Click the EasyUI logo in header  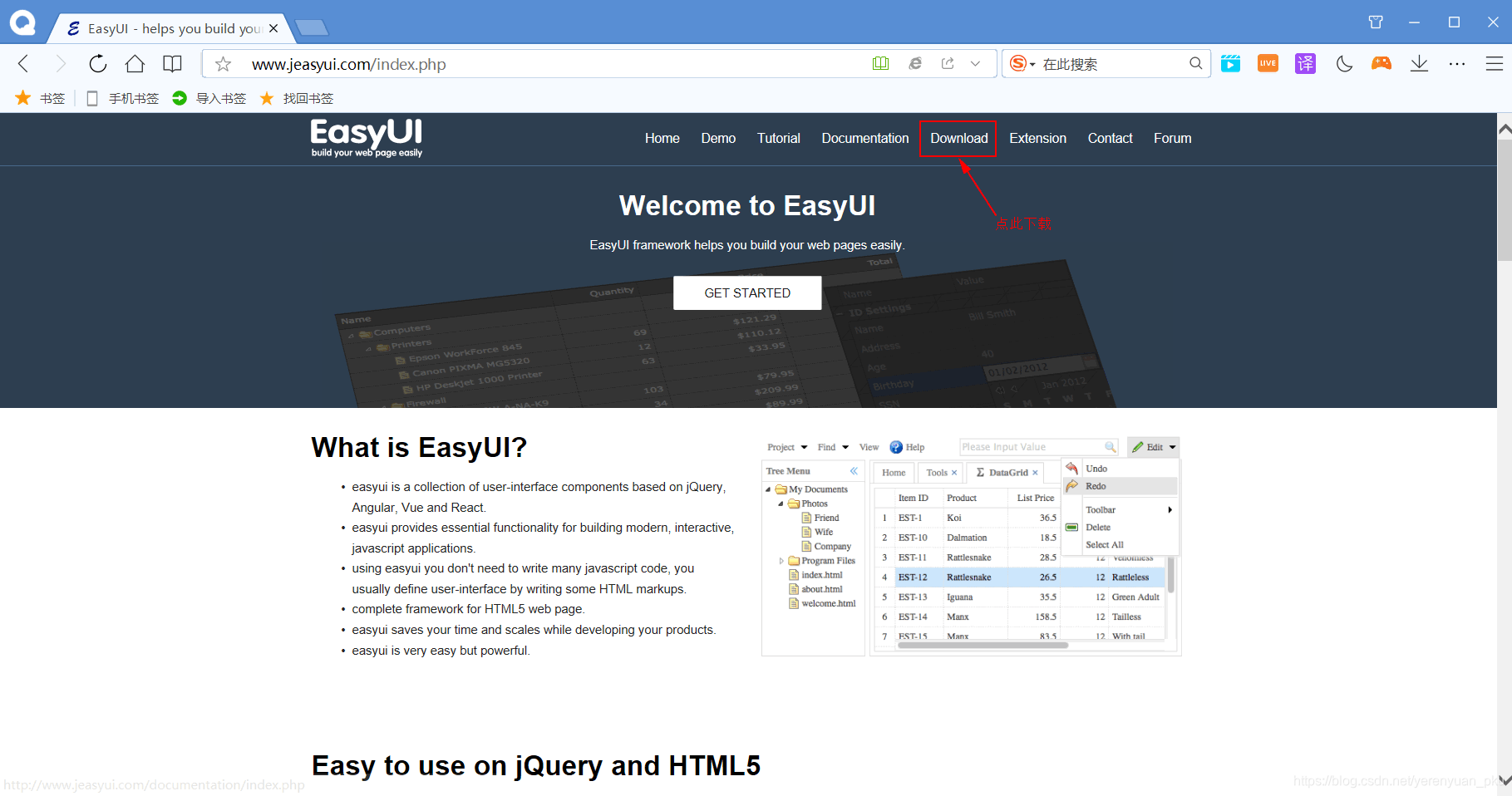(x=367, y=138)
